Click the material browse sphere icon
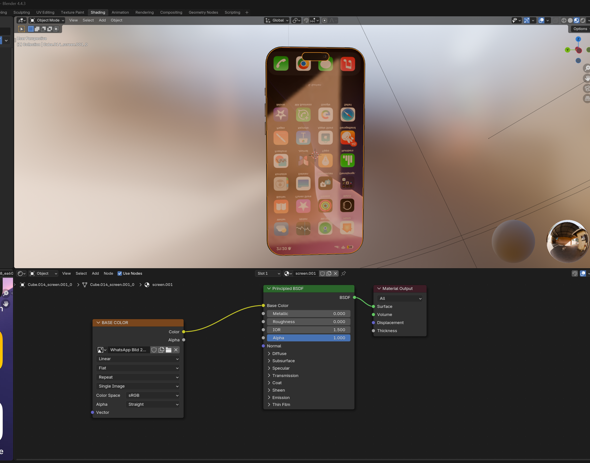Viewport: 590px width, 463px height. pos(288,274)
